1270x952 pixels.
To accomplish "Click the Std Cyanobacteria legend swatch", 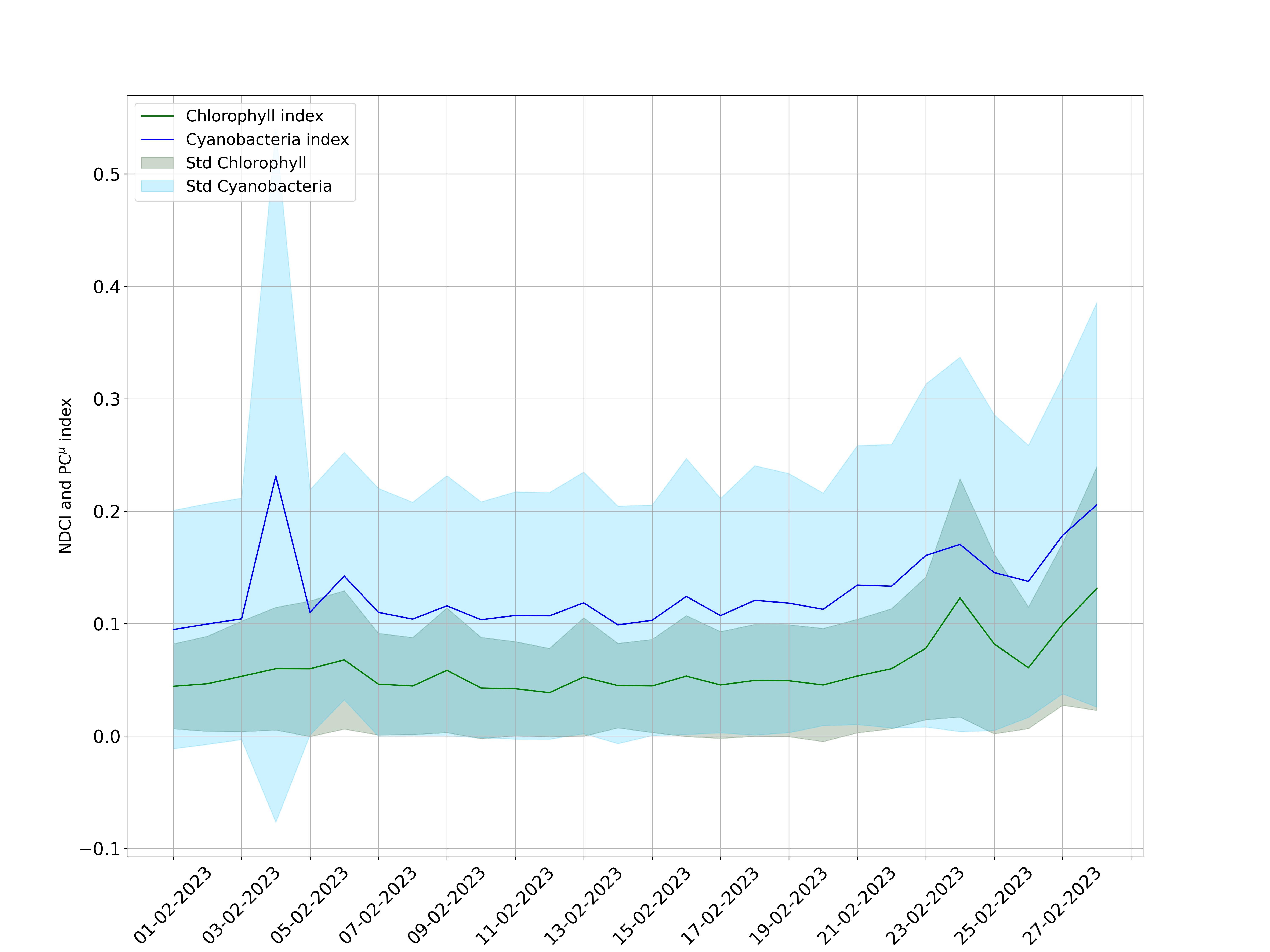I will coord(157,187).
